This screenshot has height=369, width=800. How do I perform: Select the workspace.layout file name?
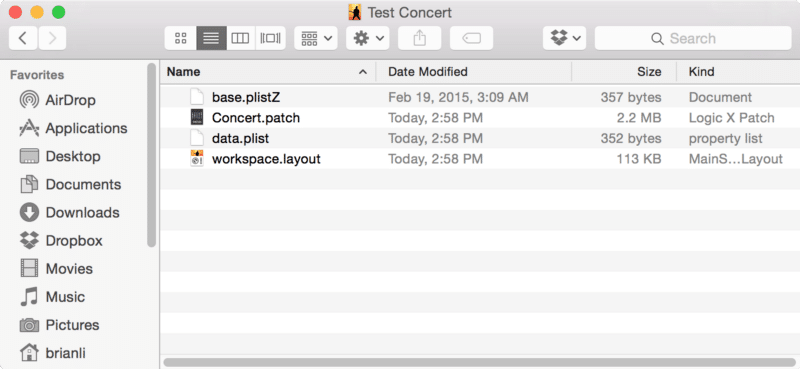coord(266,159)
